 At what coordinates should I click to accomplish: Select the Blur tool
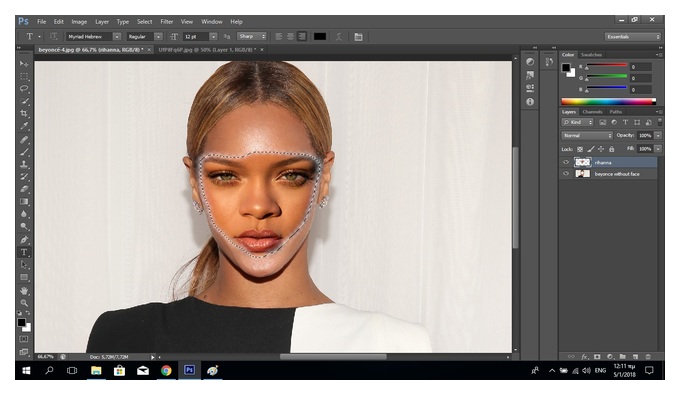pyautogui.click(x=24, y=214)
